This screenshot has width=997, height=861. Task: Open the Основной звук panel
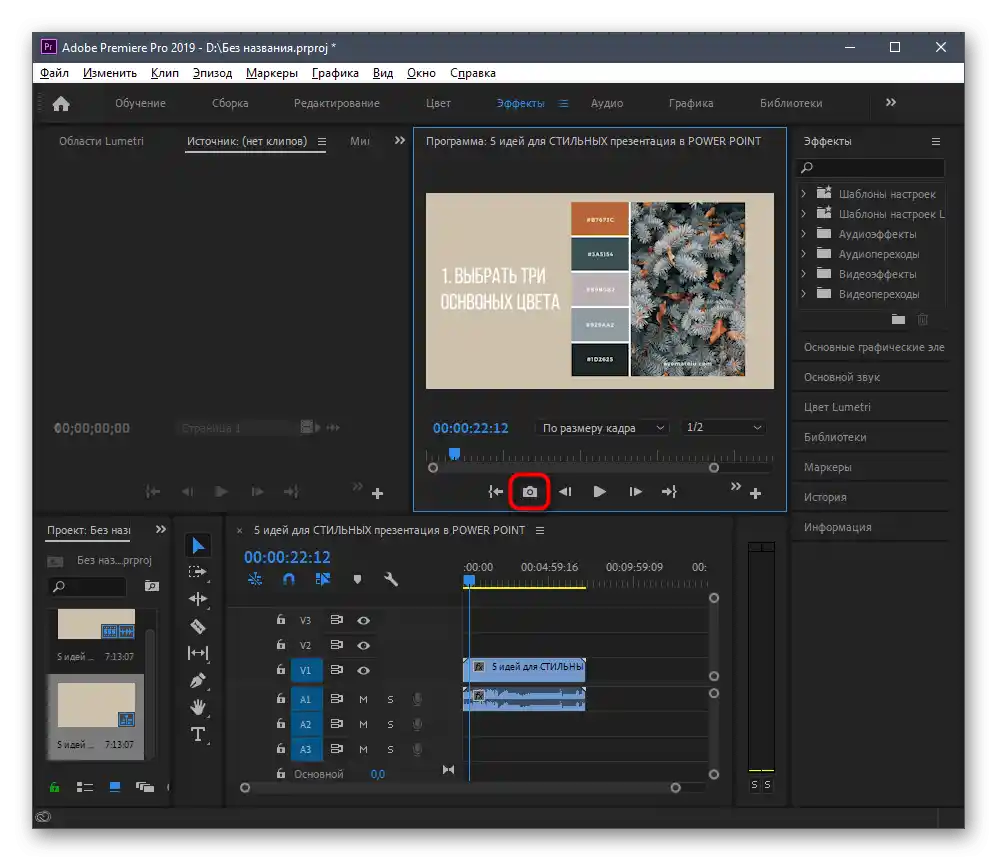pyautogui.click(x=842, y=377)
